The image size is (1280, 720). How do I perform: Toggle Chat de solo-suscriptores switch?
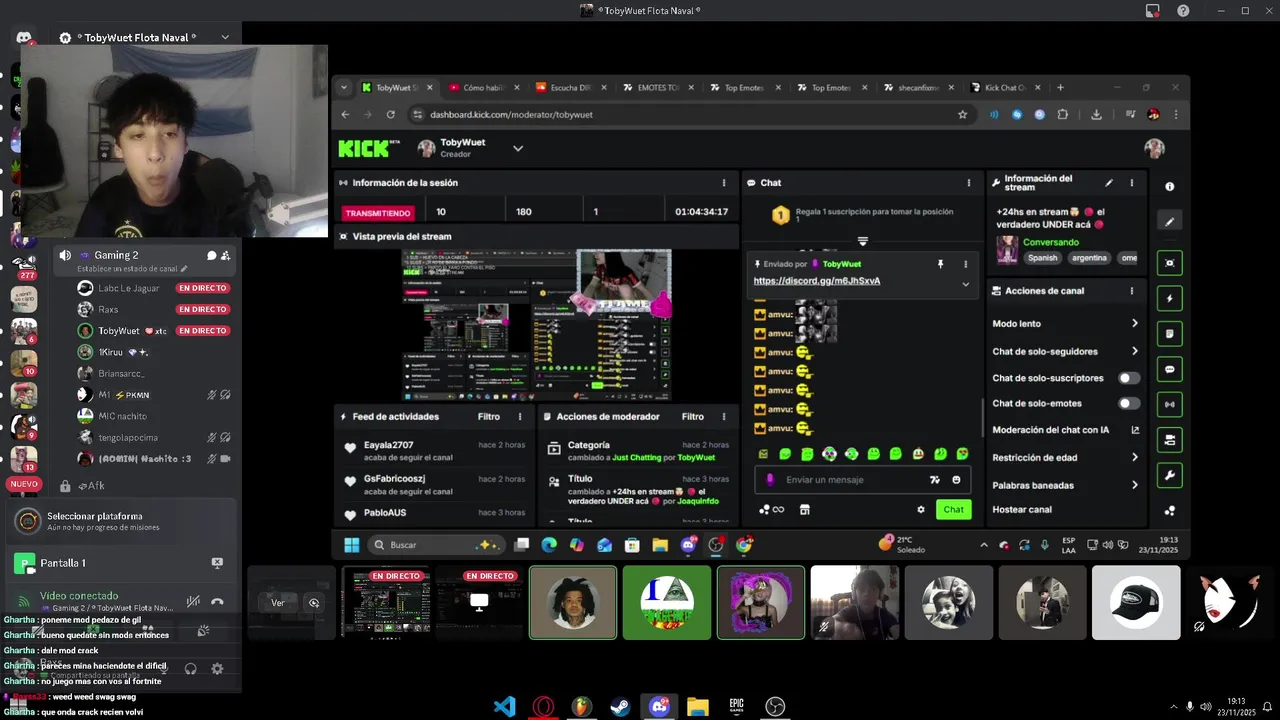[x=1129, y=378]
